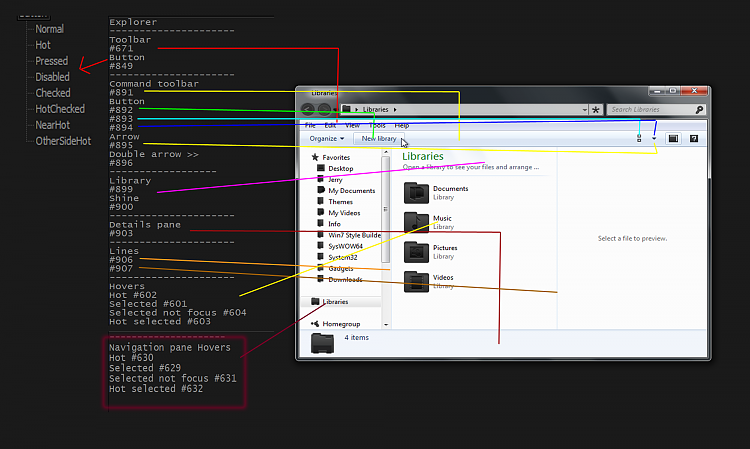Select the Pressed state tree entry
Image resolution: width=750 pixels, height=449 pixels.
pyautogui.click(x=52, y=61)
